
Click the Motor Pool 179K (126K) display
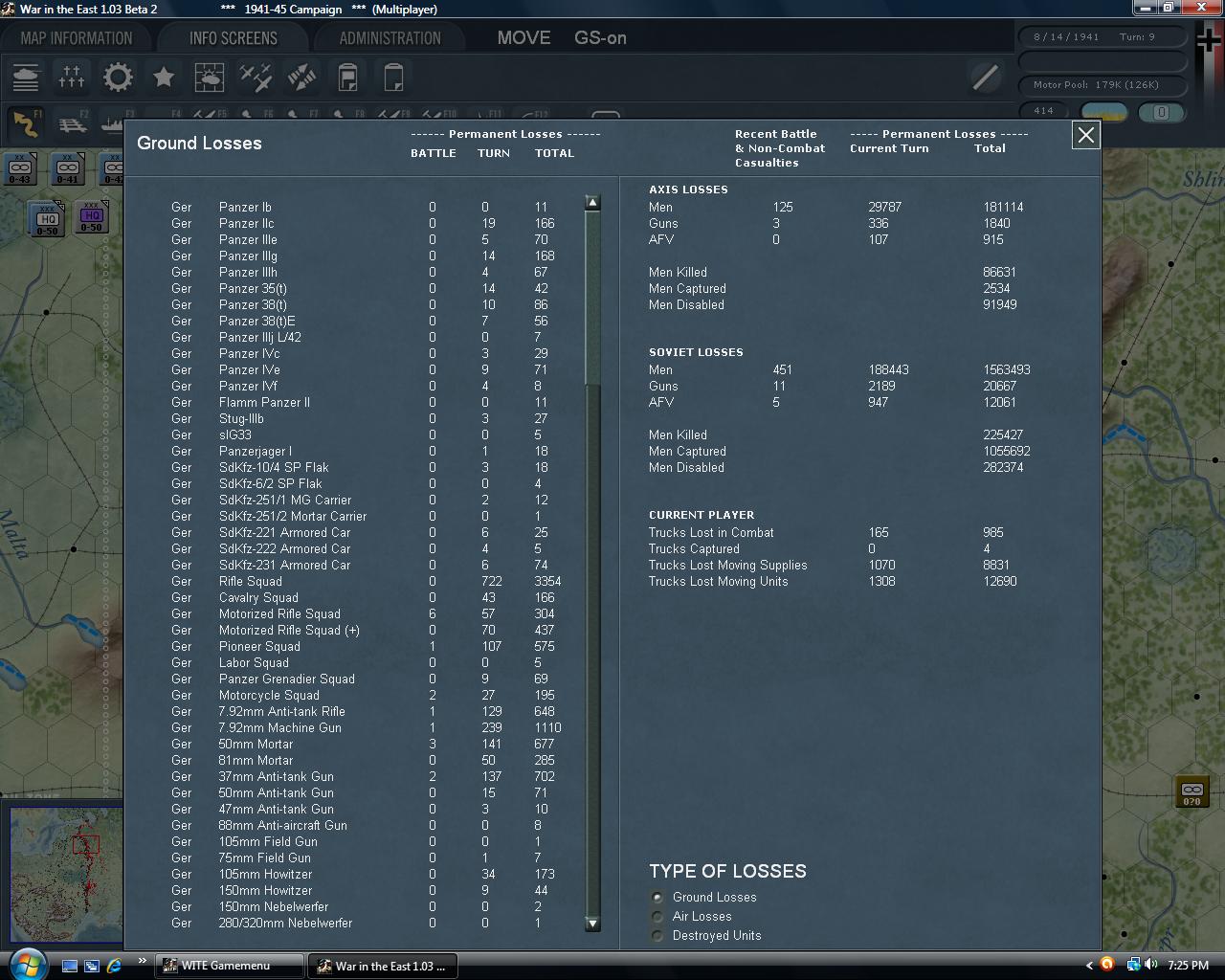tap(1102, 84)
